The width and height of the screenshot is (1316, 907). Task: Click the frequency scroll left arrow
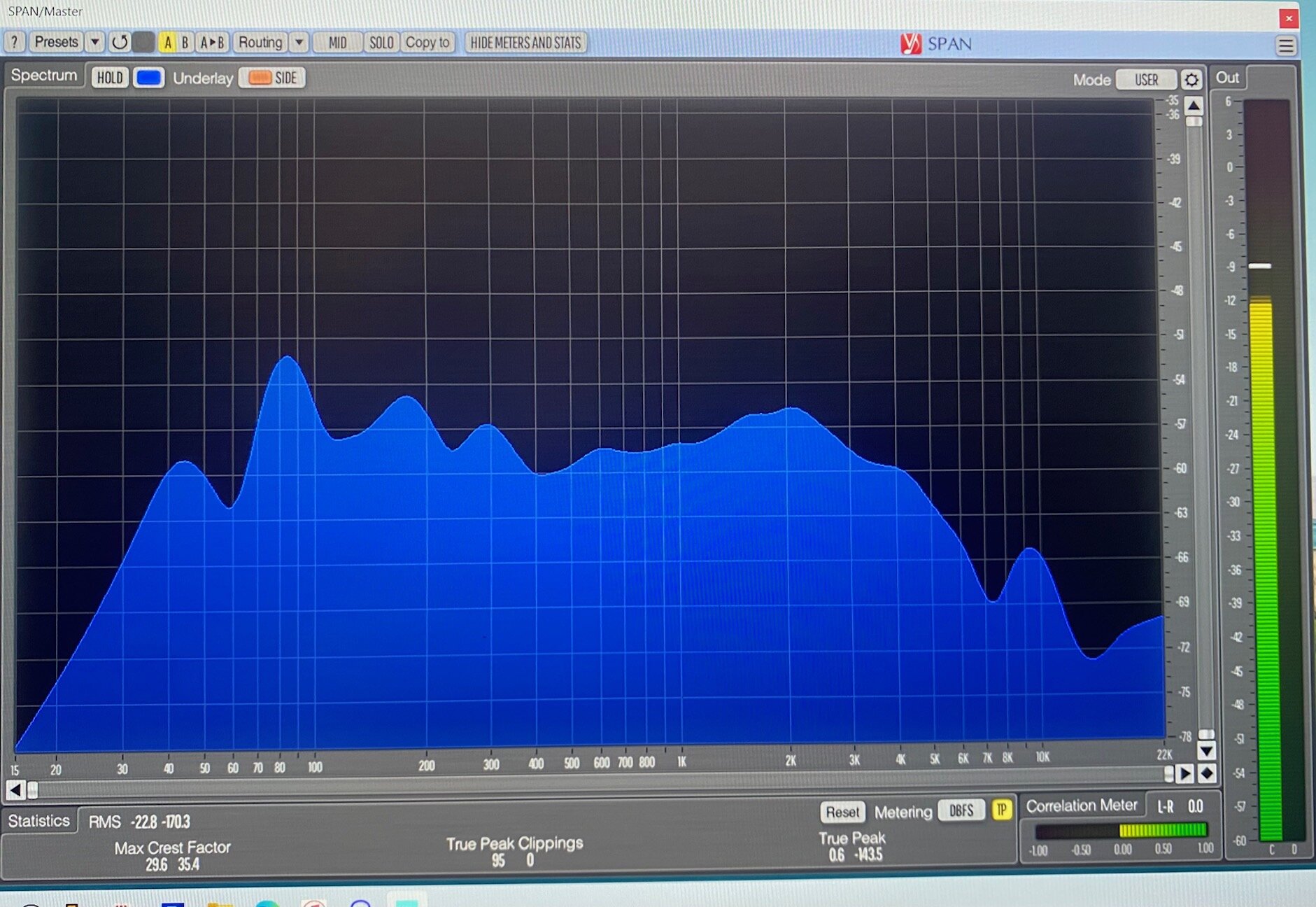click(x=15, y=790)
